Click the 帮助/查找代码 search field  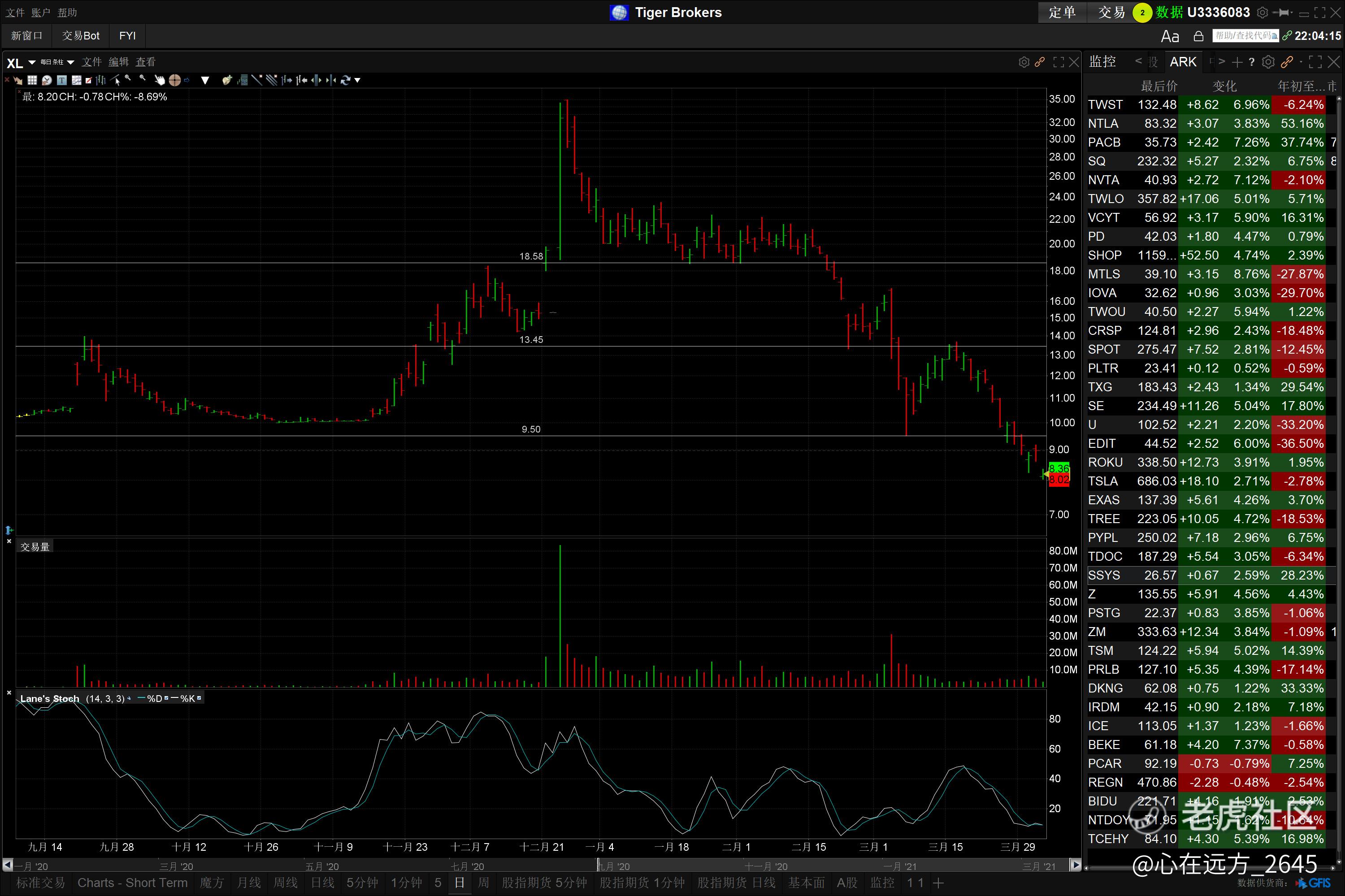[1246, 35]
